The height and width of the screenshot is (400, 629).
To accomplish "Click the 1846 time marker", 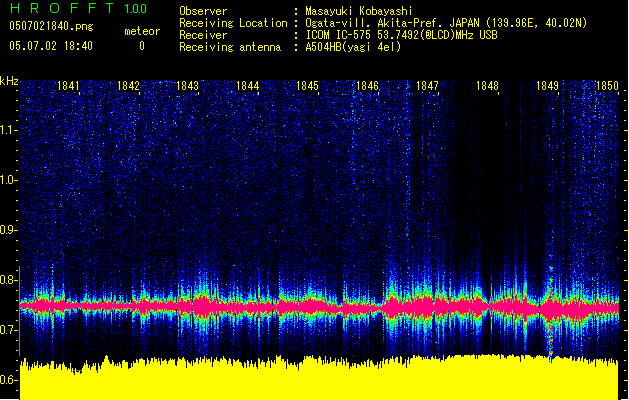I will (x=367, y=86).
